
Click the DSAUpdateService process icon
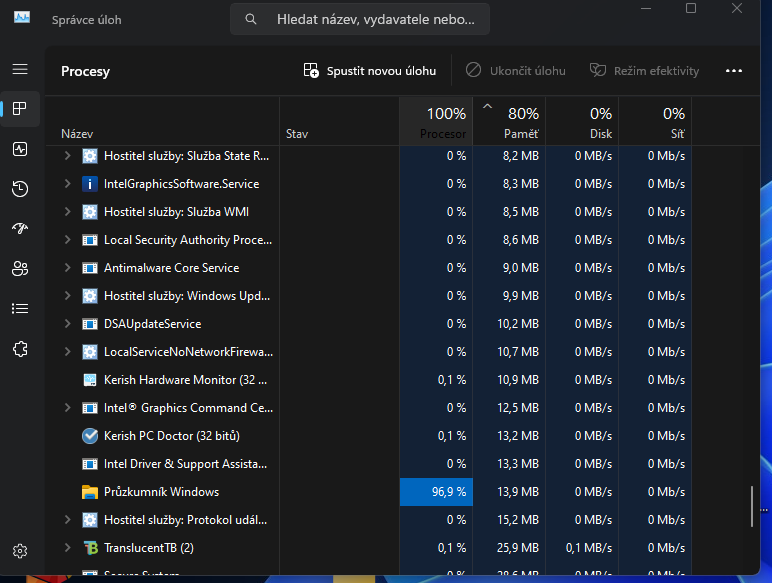(x=90, y=324)
